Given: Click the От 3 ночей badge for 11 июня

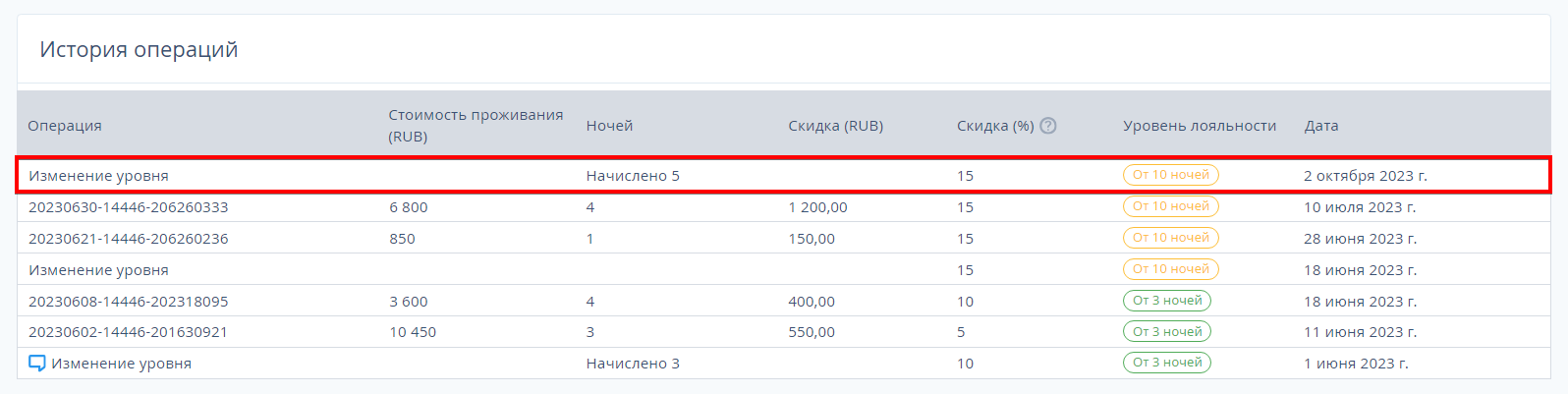Looking at the screenshot, I should pyautogui.click(x=1167, y=332).
